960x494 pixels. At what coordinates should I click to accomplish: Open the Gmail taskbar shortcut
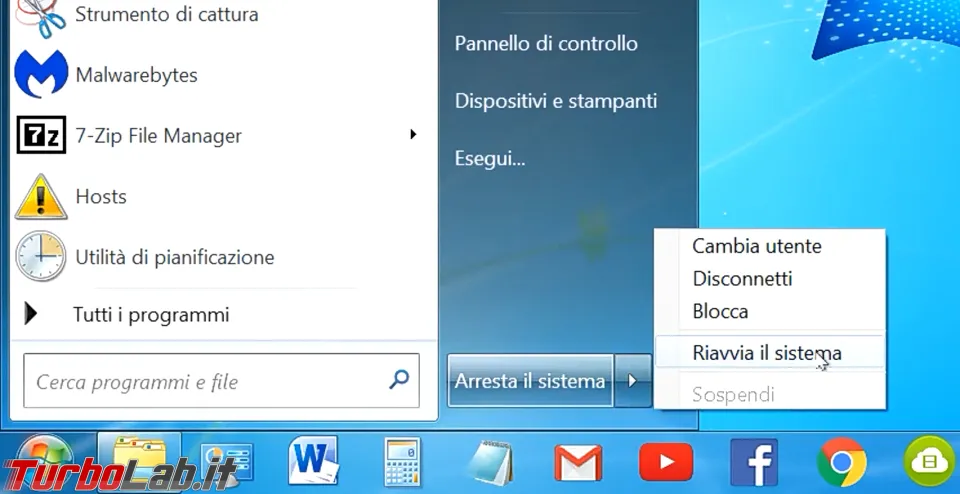(x=578, y=463)
